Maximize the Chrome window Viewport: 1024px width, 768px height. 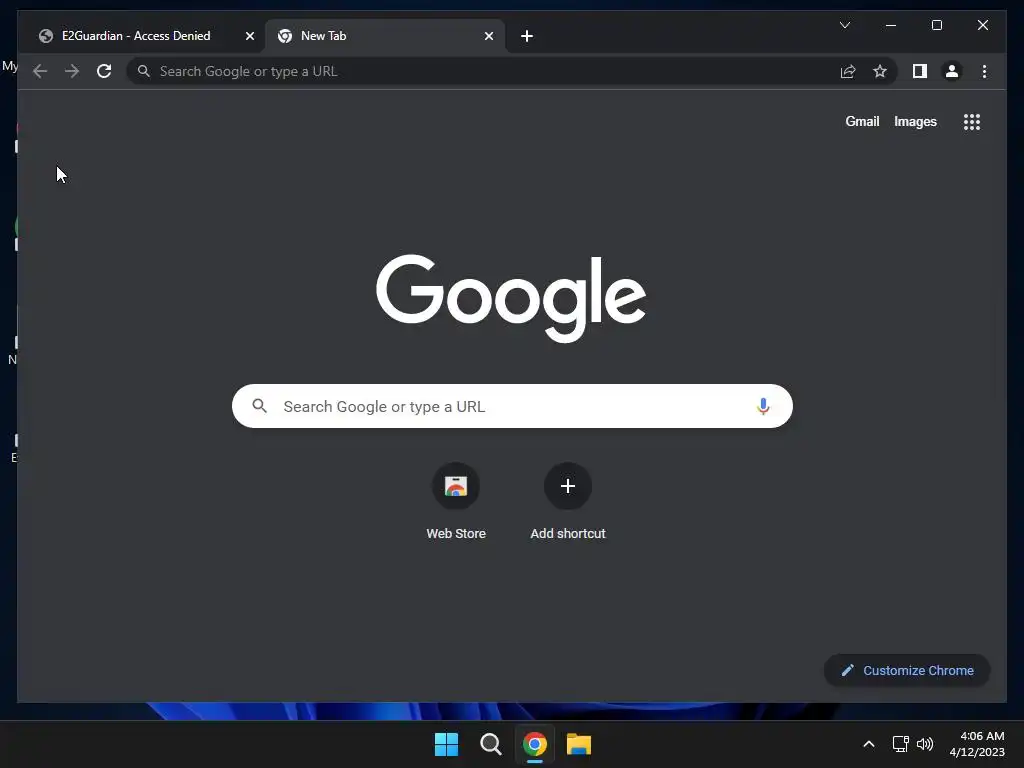pyautogui.click(x=936, y=25)
